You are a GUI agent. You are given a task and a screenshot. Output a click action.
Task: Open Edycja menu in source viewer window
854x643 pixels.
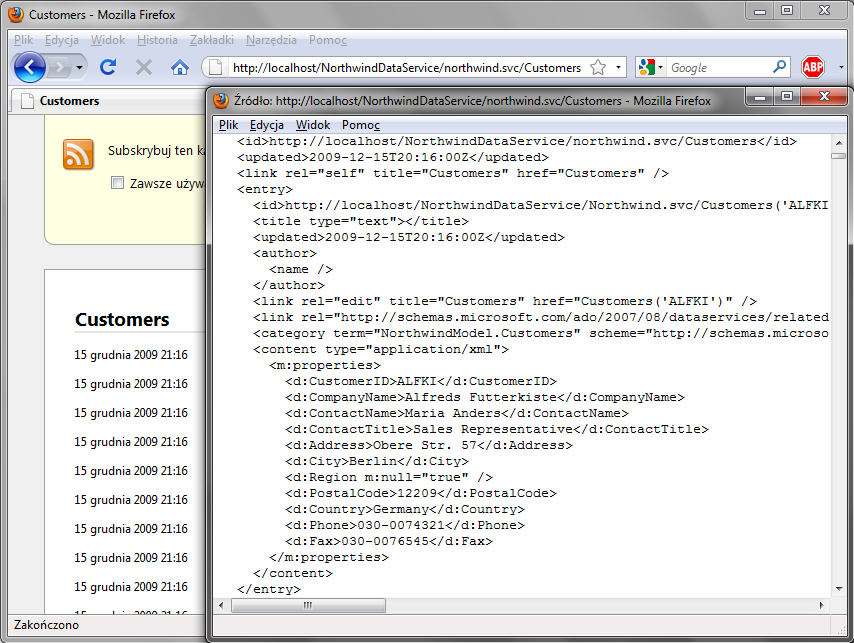(266, 125)
